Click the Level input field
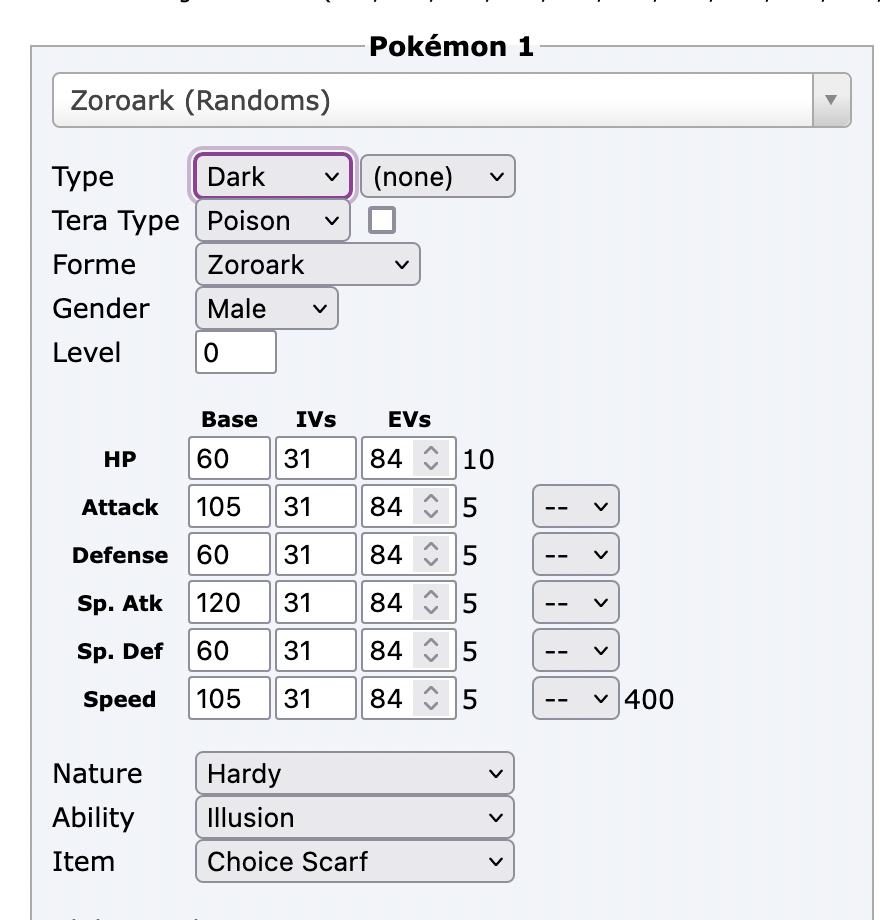 (x=236, y=352)
